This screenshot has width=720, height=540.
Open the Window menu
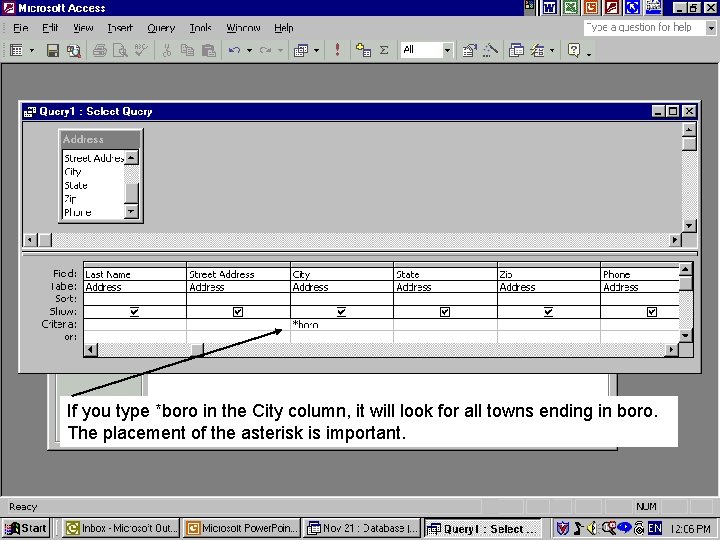pos(243,28)
